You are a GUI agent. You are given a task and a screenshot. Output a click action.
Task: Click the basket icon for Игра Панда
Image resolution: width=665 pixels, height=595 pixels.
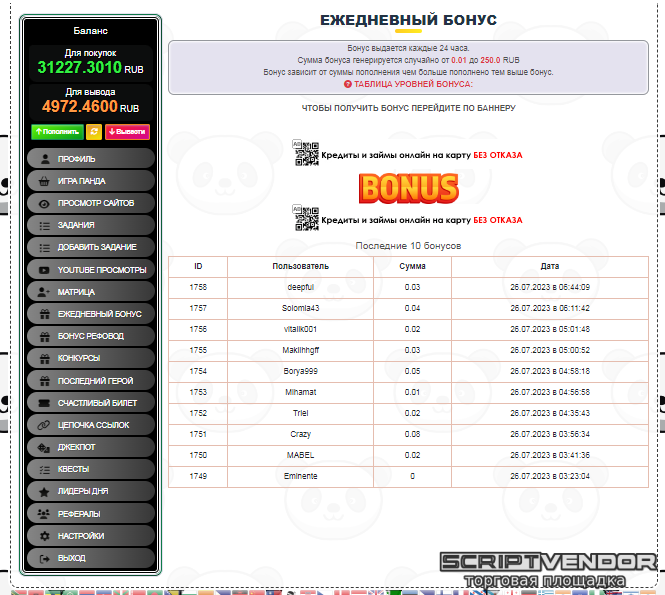(x=44, y=181)
